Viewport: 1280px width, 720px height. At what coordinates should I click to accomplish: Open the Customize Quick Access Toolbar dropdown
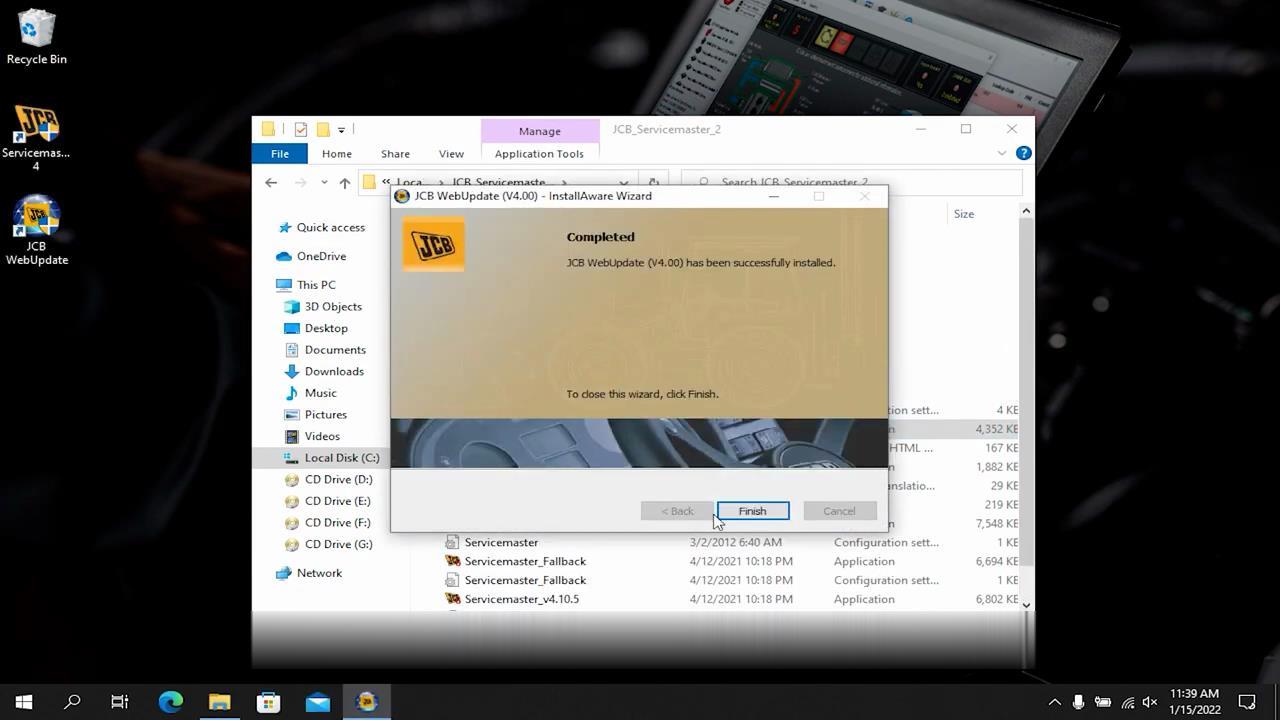point(341,130)
